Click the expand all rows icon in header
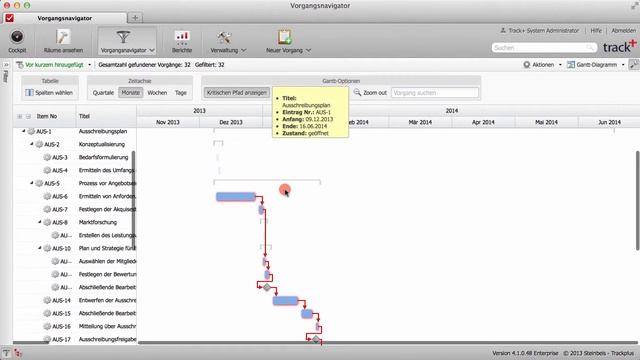The height and width of the screenshot is (360, 640). coord(20,116)
